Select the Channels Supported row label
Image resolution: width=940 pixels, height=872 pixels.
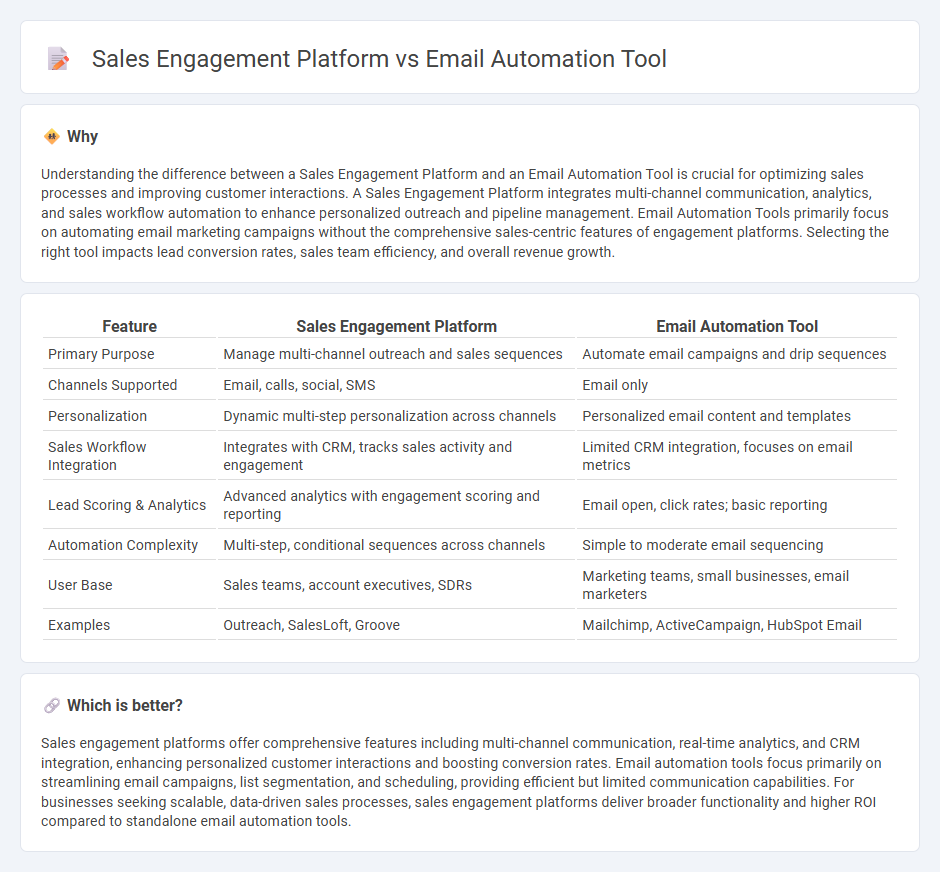(x=112, y=385)
